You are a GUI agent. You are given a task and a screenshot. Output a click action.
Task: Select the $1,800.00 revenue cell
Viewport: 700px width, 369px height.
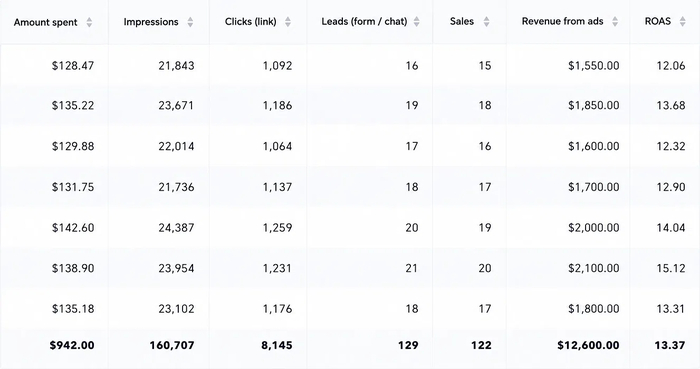[x=594, y=309]
